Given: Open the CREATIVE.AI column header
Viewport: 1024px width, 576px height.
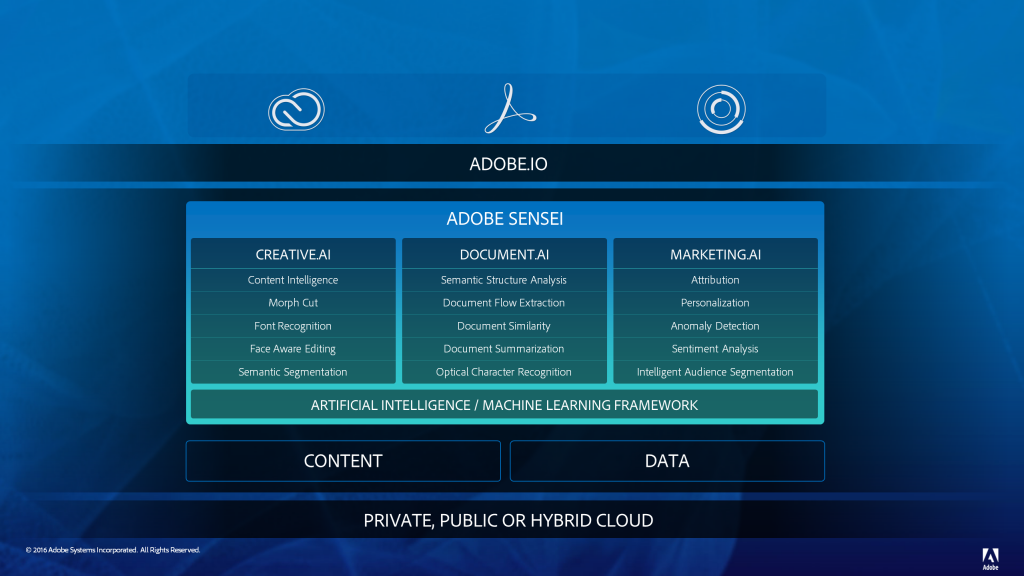Looking at the screenshot, I should click(293, 254).
